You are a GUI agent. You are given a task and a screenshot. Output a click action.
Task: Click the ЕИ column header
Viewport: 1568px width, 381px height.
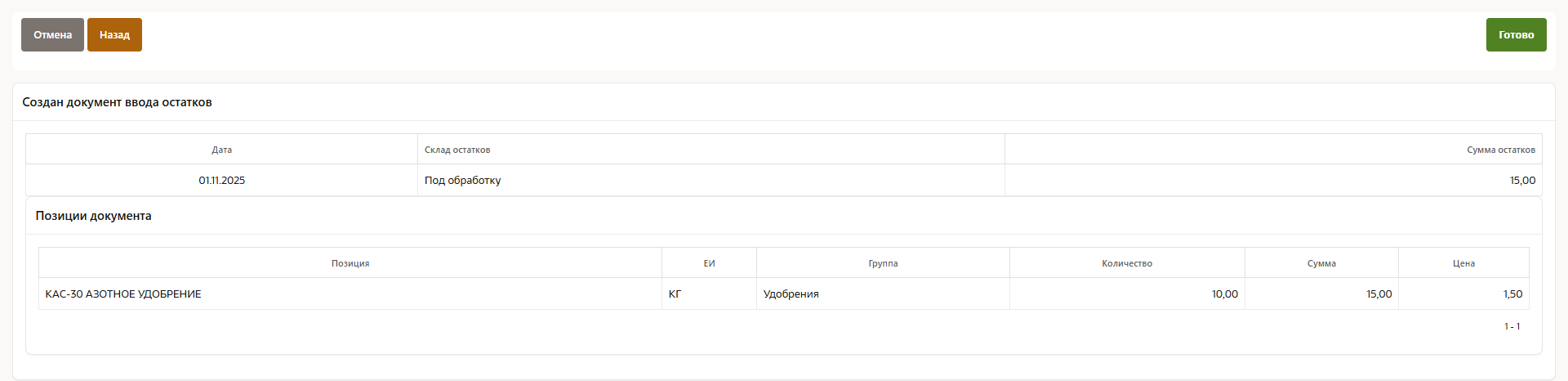[709, 263]
